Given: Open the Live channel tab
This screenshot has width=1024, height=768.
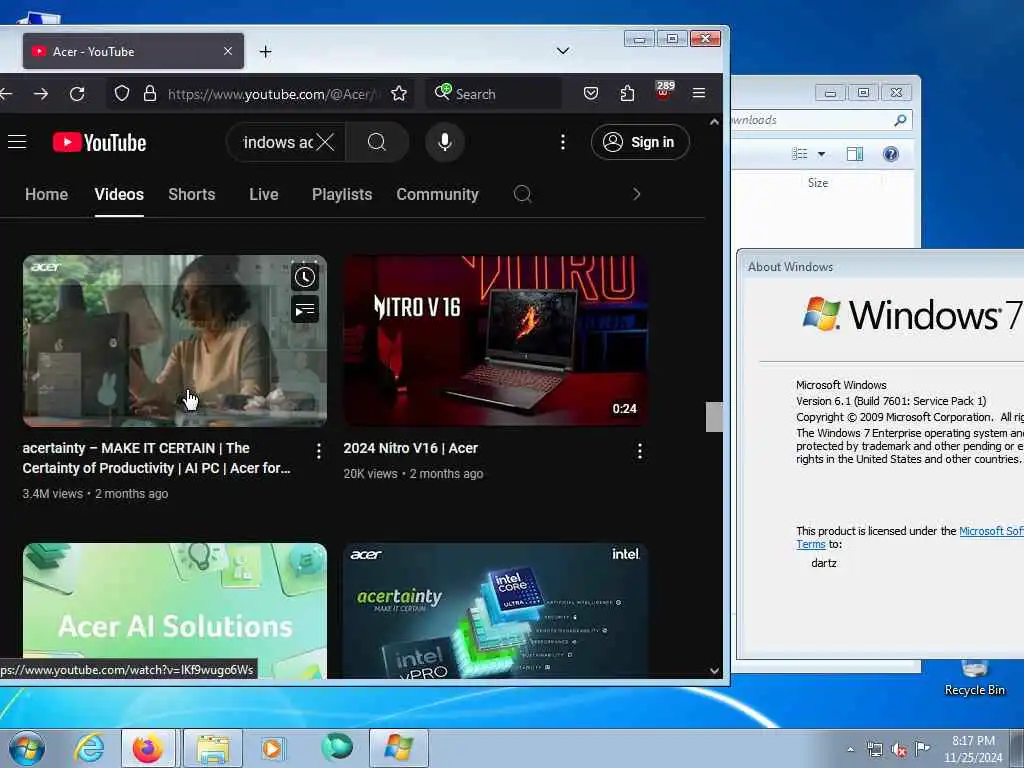Looking at the screenshot, I should 264,194.
